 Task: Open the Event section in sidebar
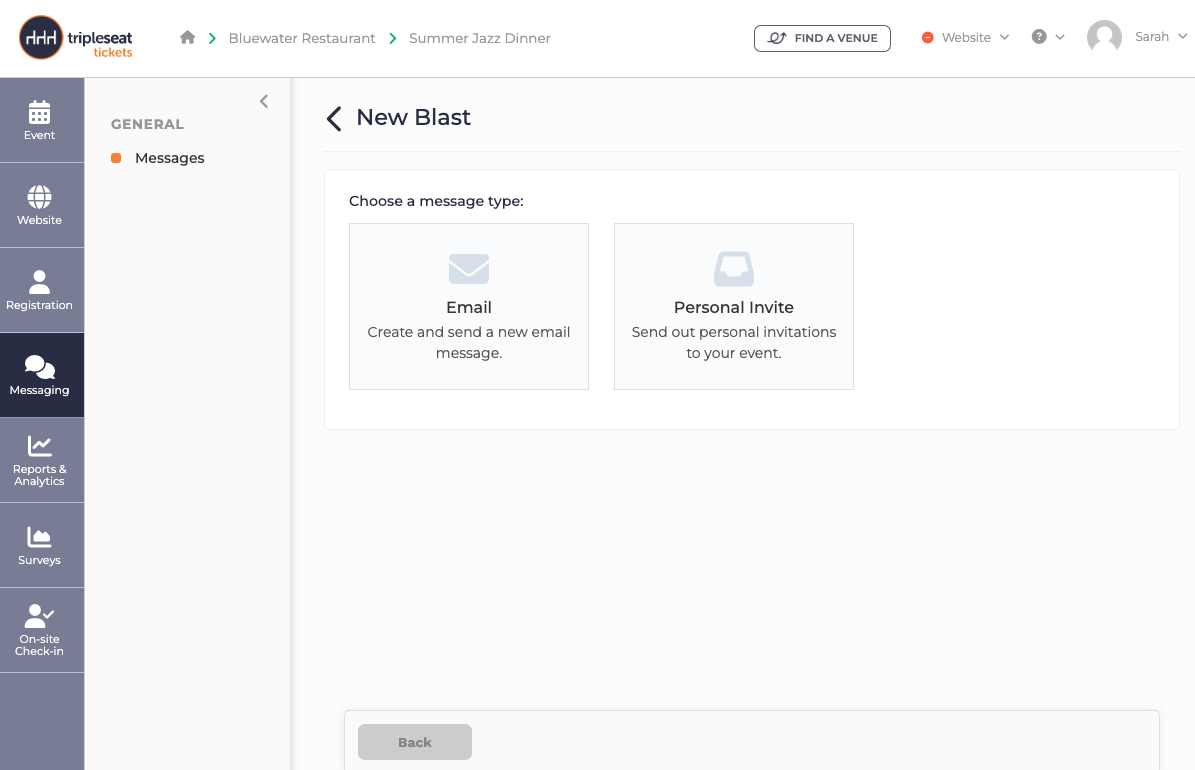[42, 120]
